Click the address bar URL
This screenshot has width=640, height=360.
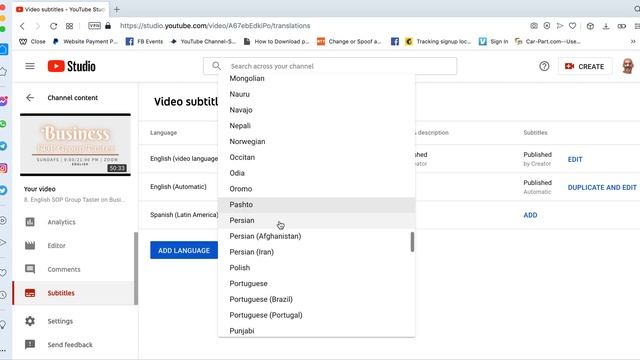[x=215, y=26]
